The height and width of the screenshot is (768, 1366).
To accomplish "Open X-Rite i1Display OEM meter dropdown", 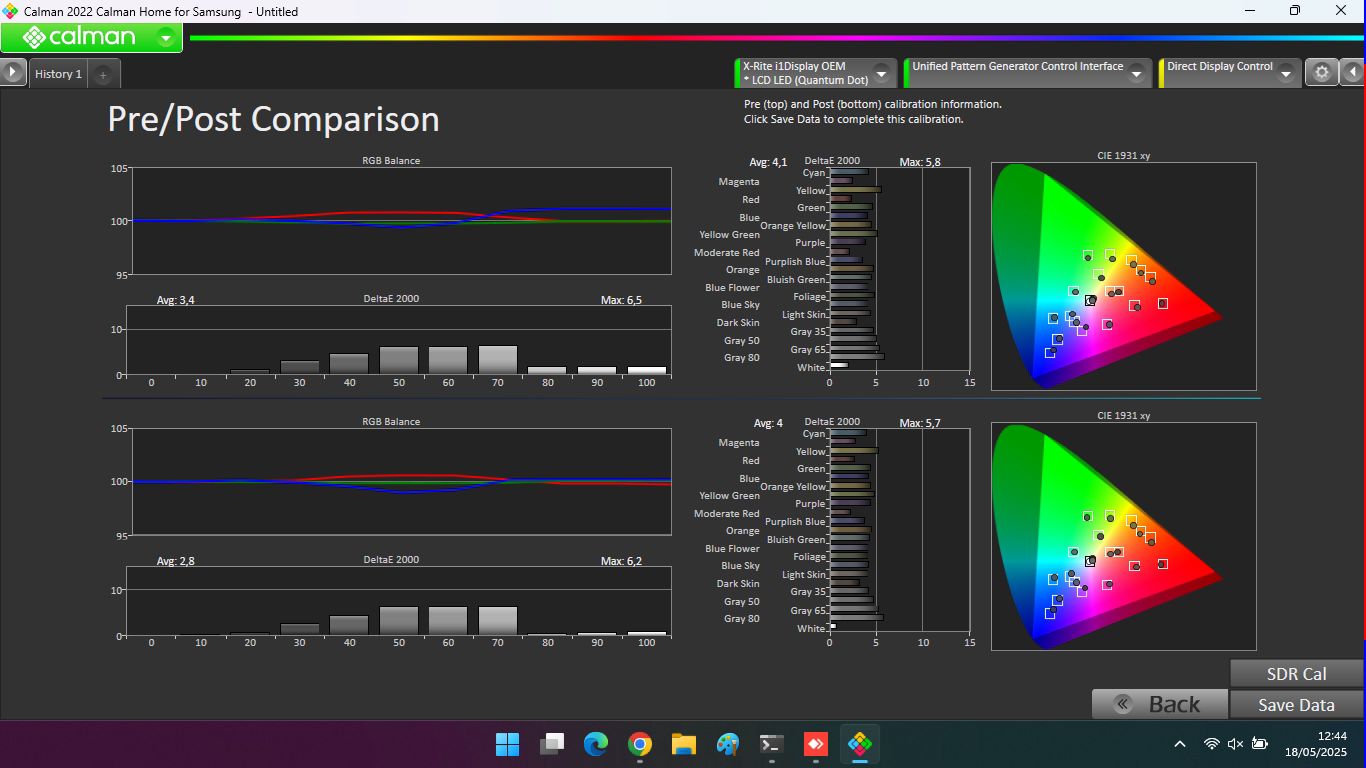I will (x=881, y=74).
